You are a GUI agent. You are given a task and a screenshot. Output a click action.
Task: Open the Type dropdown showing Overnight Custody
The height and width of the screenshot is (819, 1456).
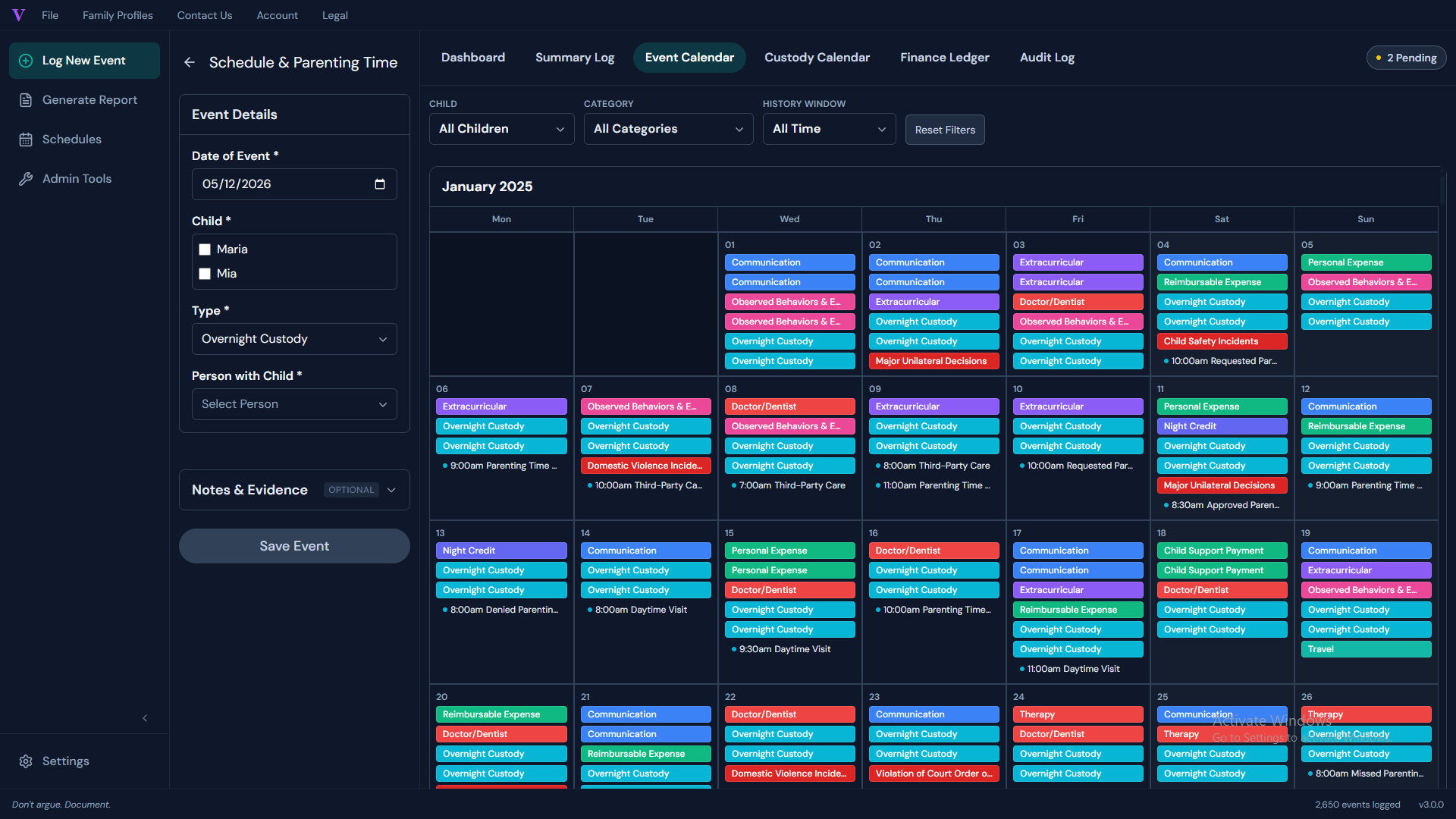(294, 339)
